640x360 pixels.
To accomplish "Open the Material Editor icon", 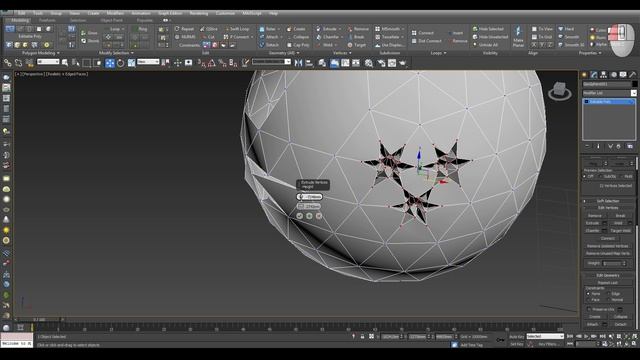I will [x=369, y=63].
